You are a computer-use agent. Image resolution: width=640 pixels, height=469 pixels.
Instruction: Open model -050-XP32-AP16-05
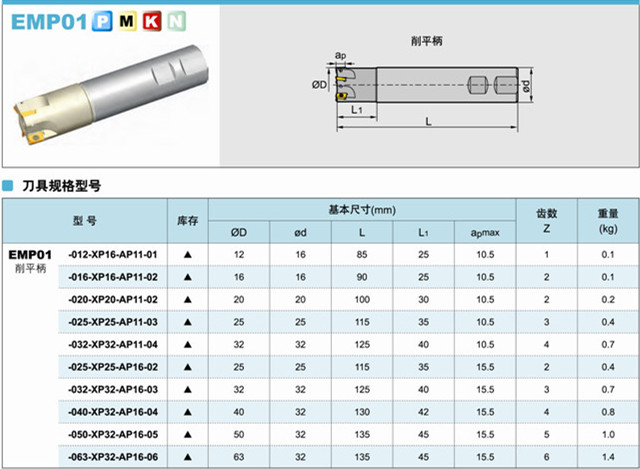tap(113, 435)
